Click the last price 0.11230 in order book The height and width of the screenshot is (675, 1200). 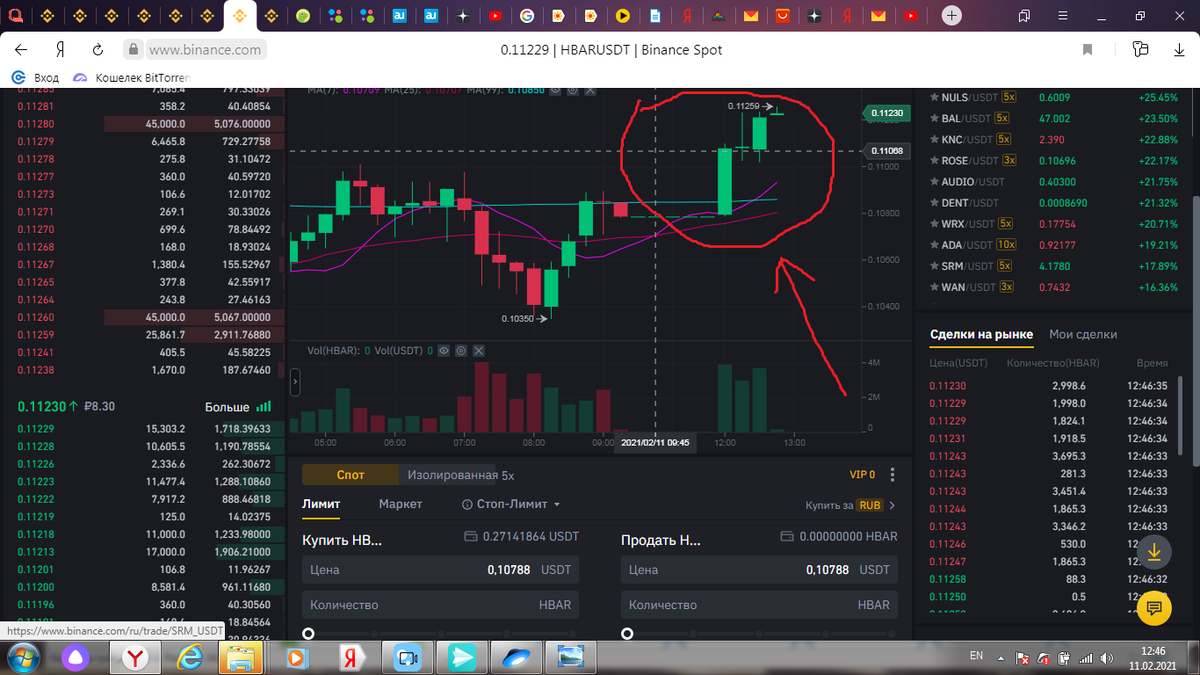pyautogui.click(x=41, y=407)
